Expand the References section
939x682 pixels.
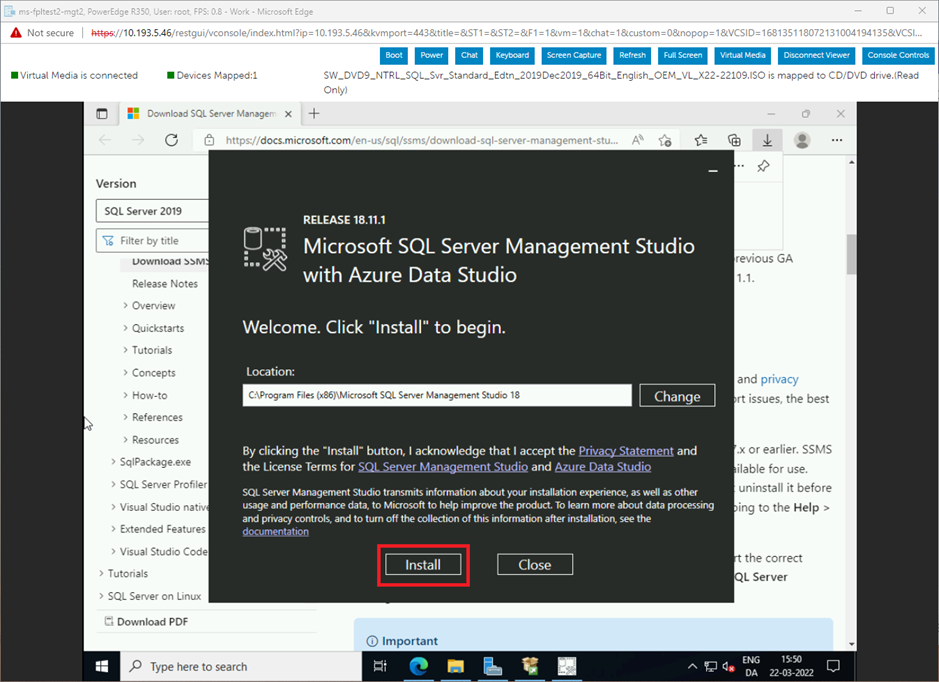tap(125, 417)
